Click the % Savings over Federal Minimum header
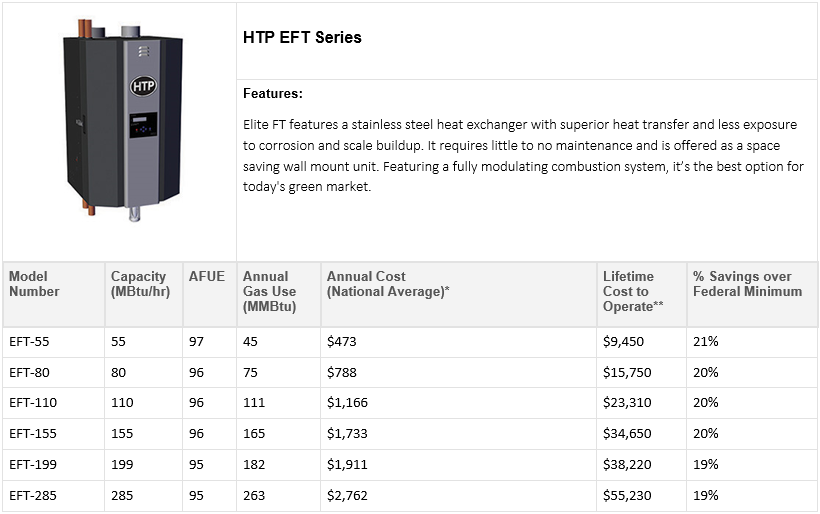820x514 pixels. pyautogui.click(x=747, y=284)
